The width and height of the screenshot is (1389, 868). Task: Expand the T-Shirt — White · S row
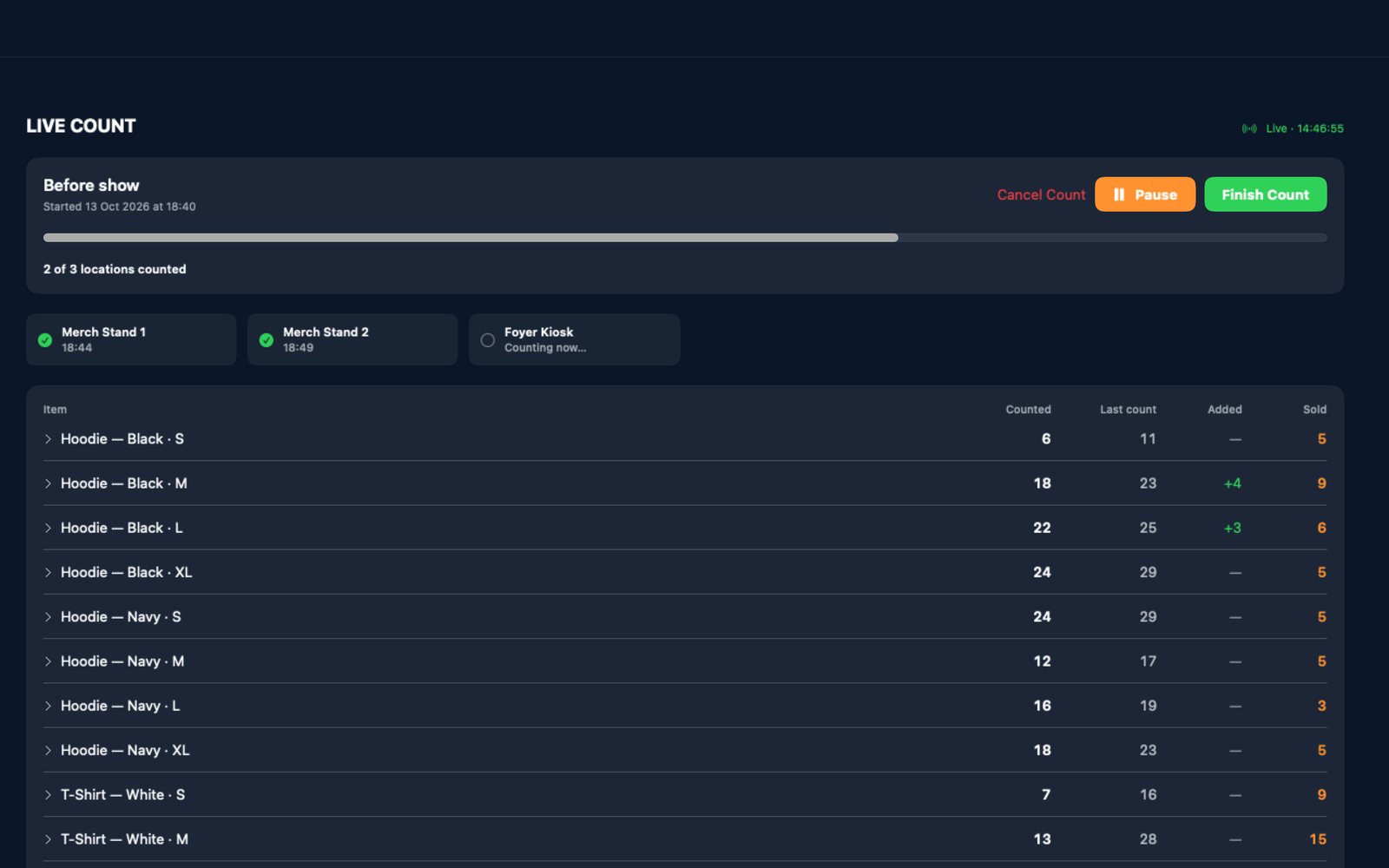coord(48,795)
